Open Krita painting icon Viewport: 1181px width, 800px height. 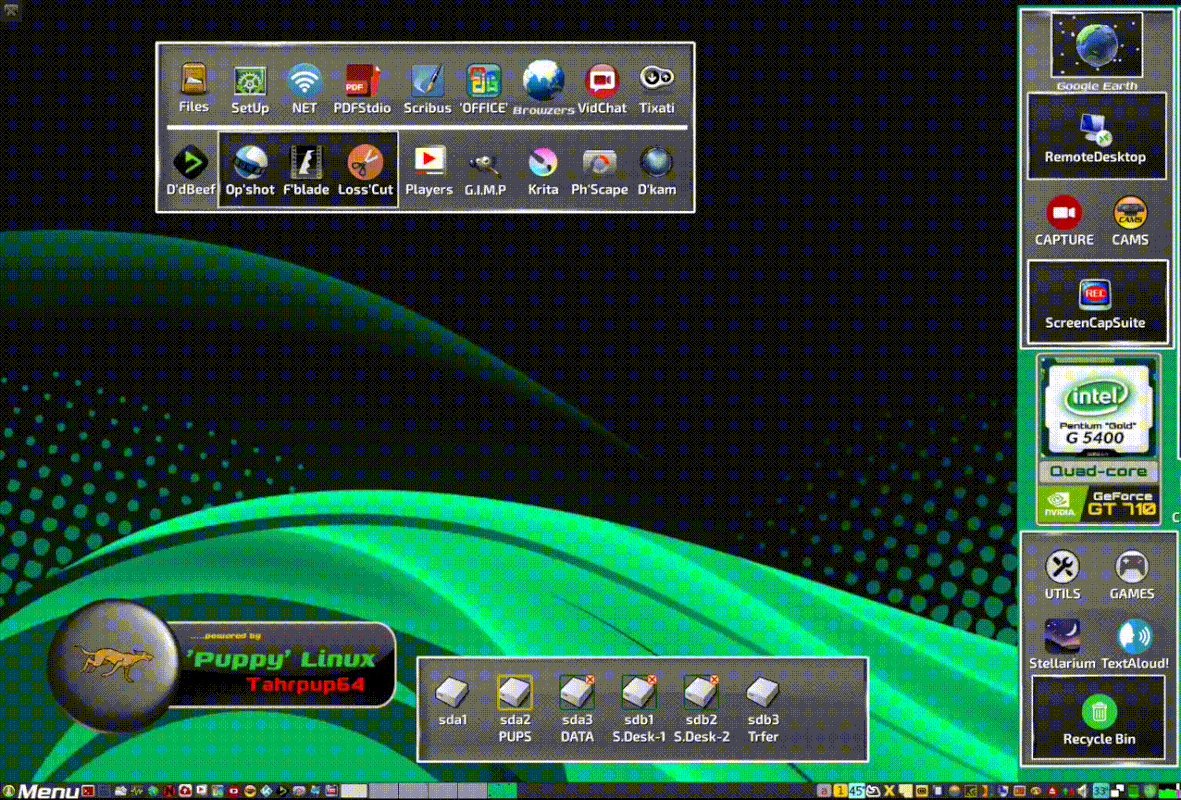click(x=543, y=162)
